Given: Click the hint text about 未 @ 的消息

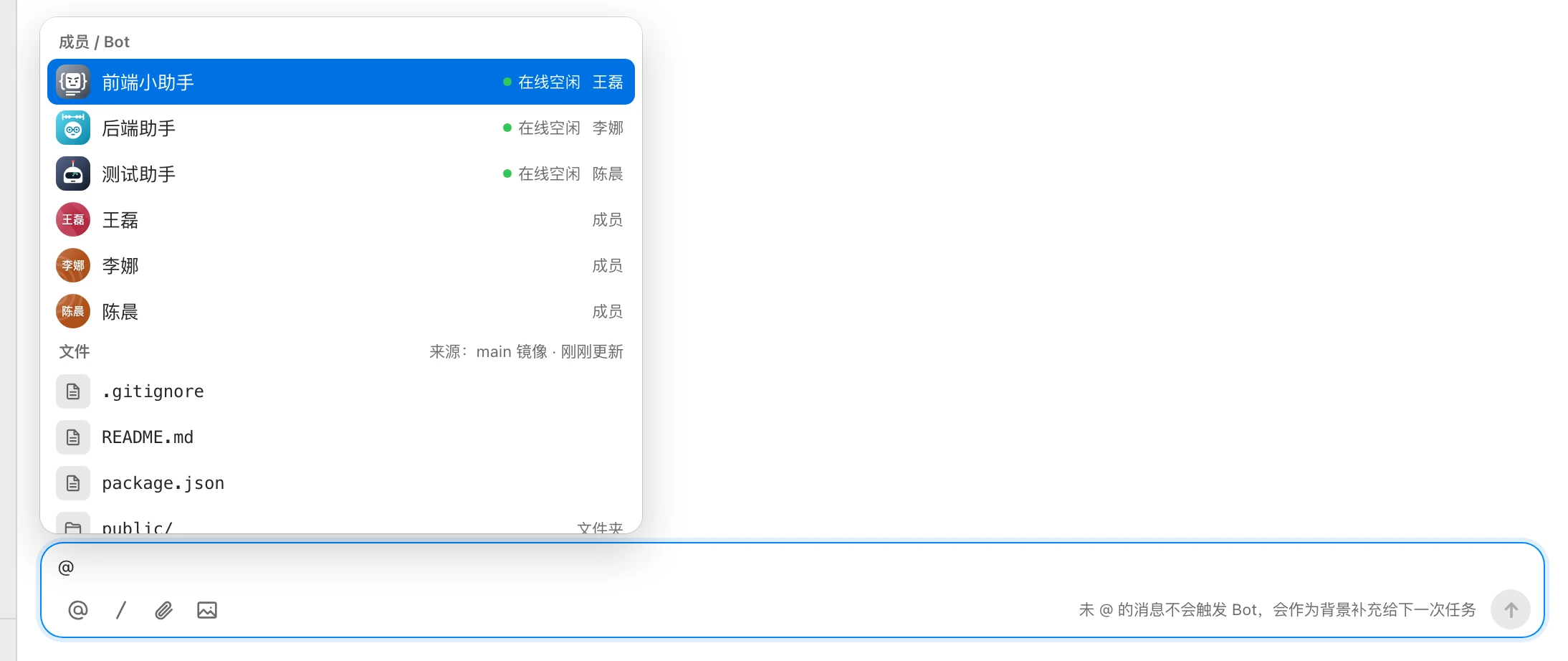Looking at the screenshot, I should point(1278,609).
